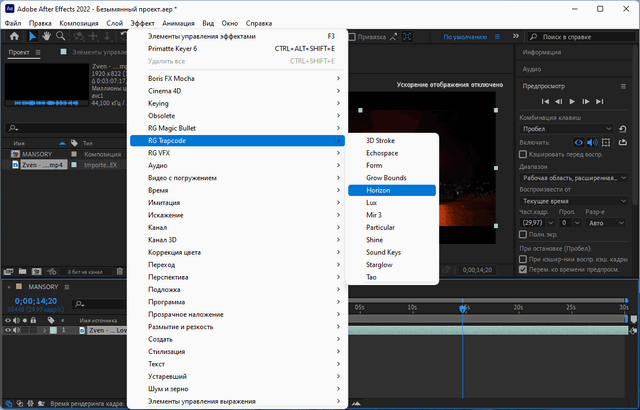Toggle audio speaker icon in Включить row

pos(593,143)
